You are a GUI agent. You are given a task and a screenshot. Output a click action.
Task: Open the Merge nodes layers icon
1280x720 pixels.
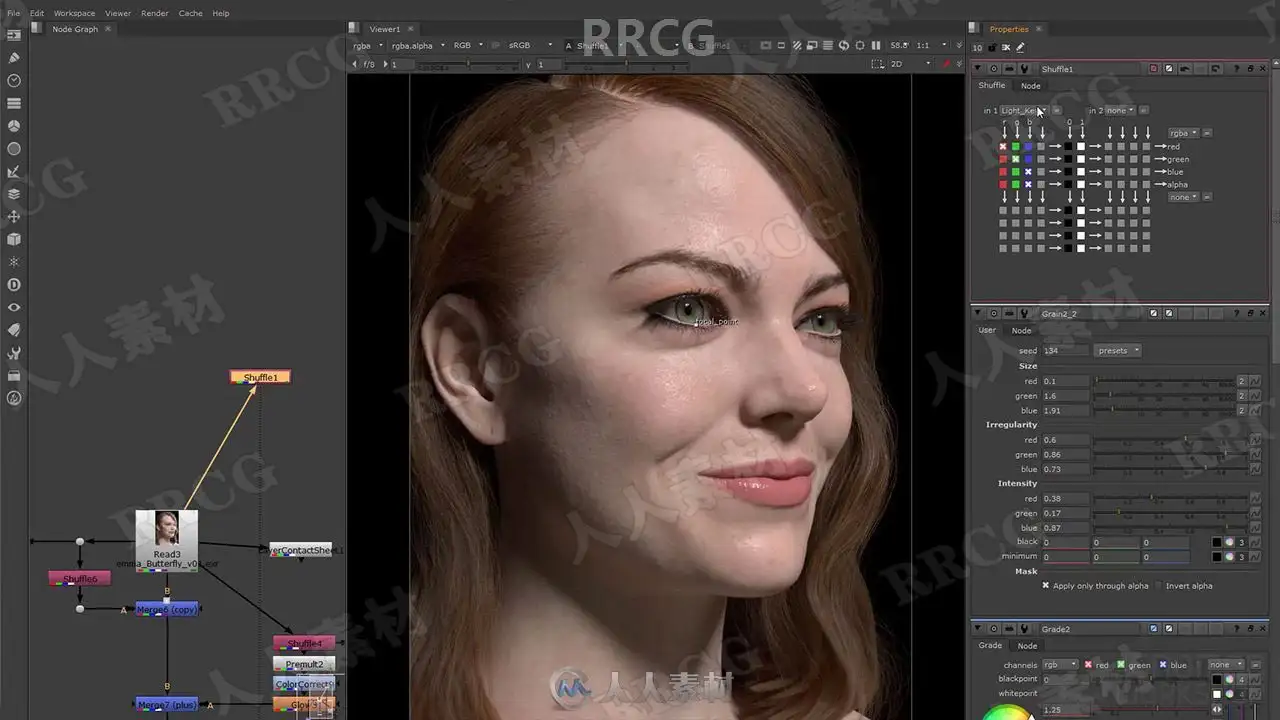(x=14, y=194)
